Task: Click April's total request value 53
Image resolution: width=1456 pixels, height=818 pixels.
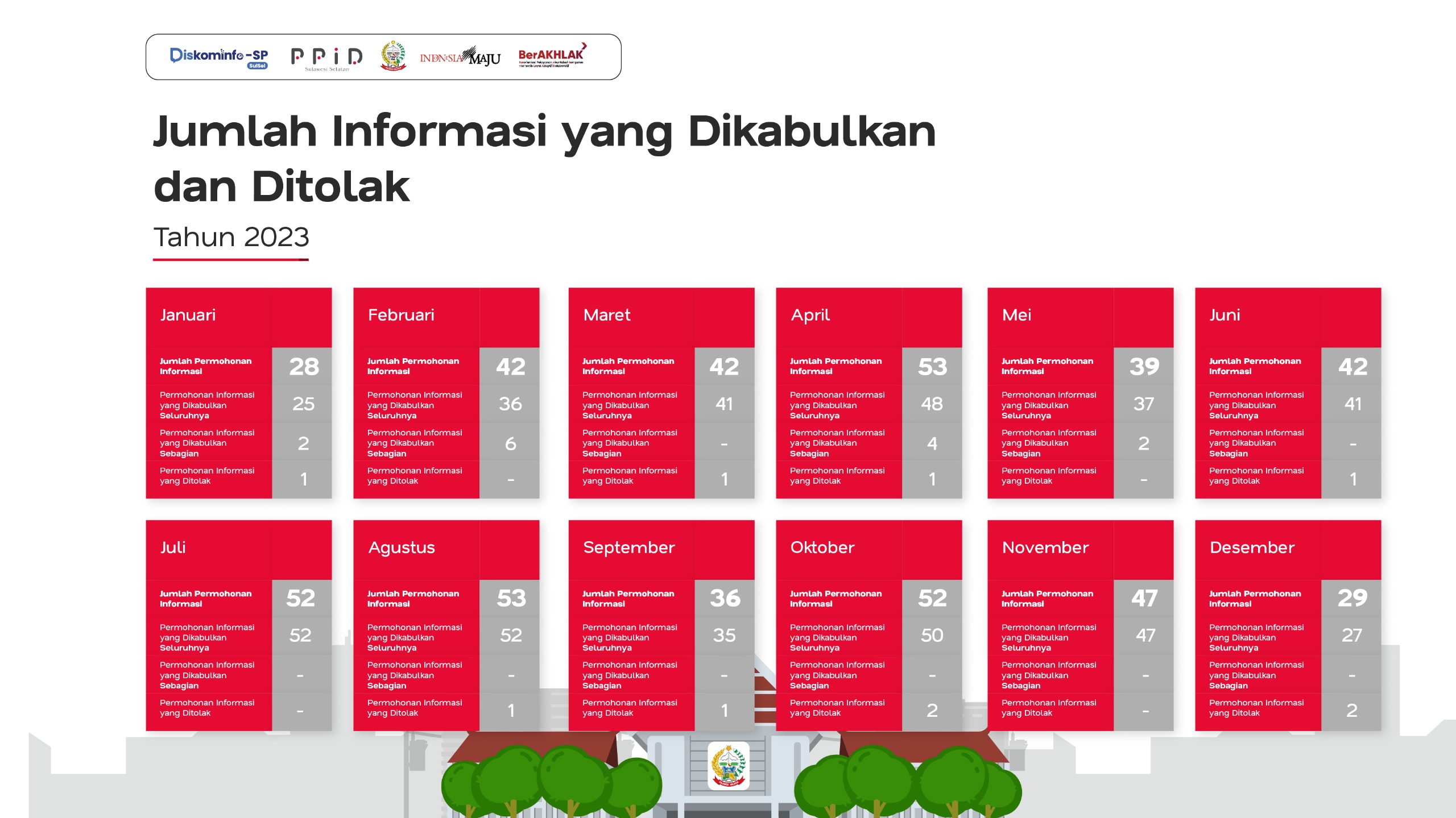Action: tap(932, 367)
